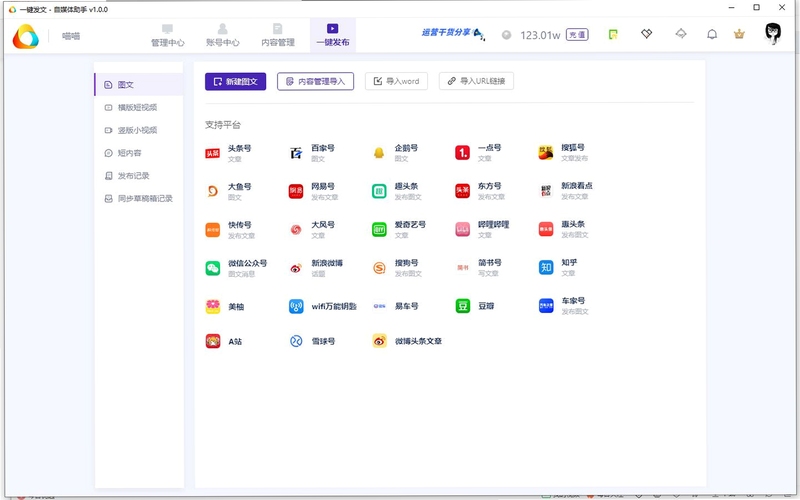
Task: Click the 惠头条 red icon
Action: 546,229
